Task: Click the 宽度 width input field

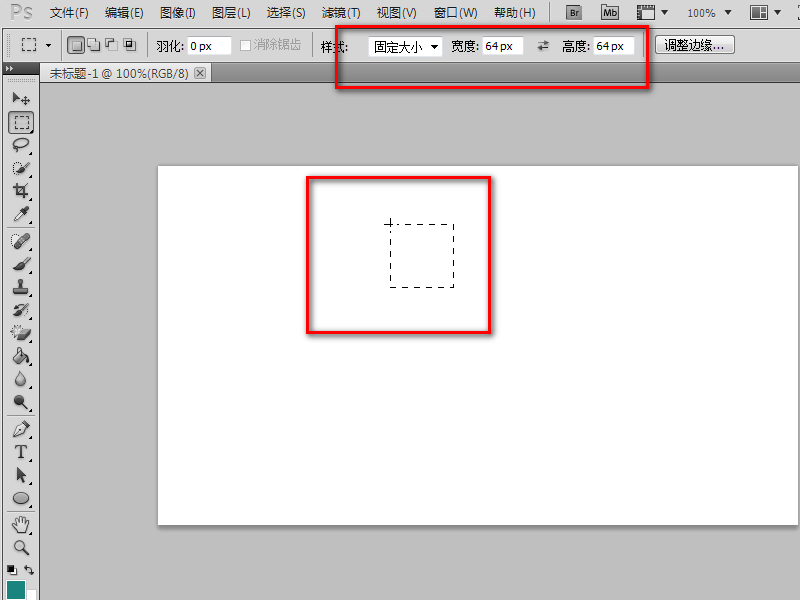Action: click(x=503, y=46)
